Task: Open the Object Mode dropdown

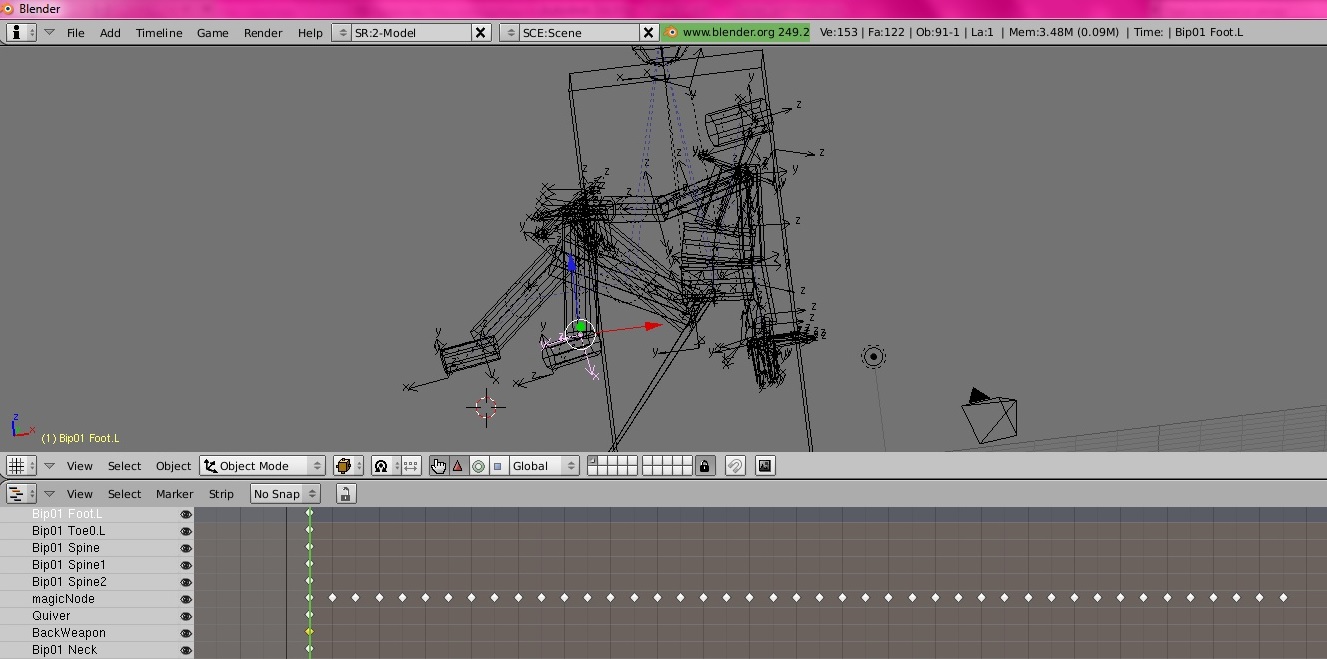Action: click(x=264, y=466)
